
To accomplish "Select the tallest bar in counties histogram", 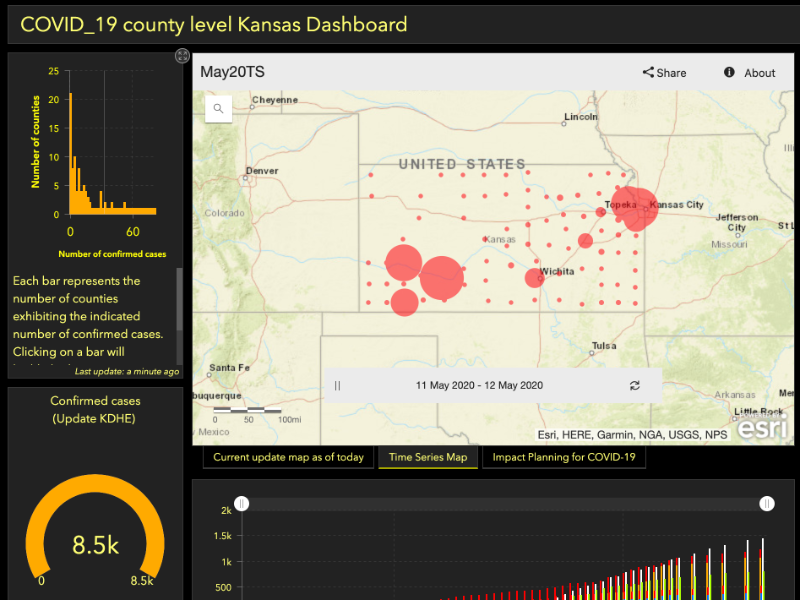I will [x=70, y=153].
